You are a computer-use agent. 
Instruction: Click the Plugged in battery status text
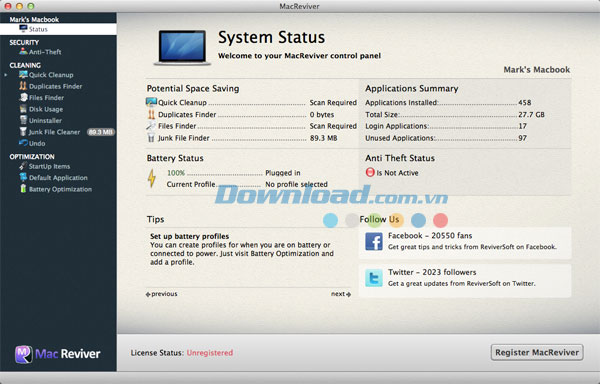283,173
